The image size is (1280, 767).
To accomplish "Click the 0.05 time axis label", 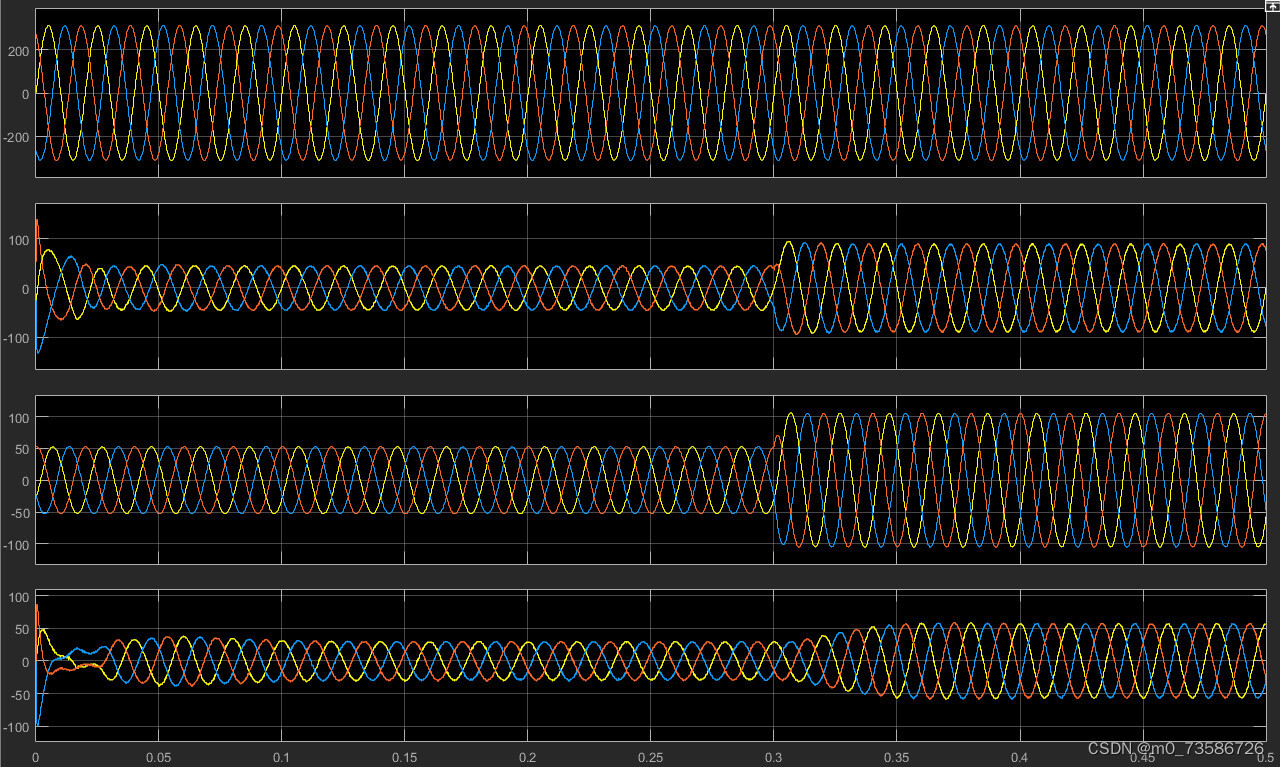I will [x=158, y=758].
